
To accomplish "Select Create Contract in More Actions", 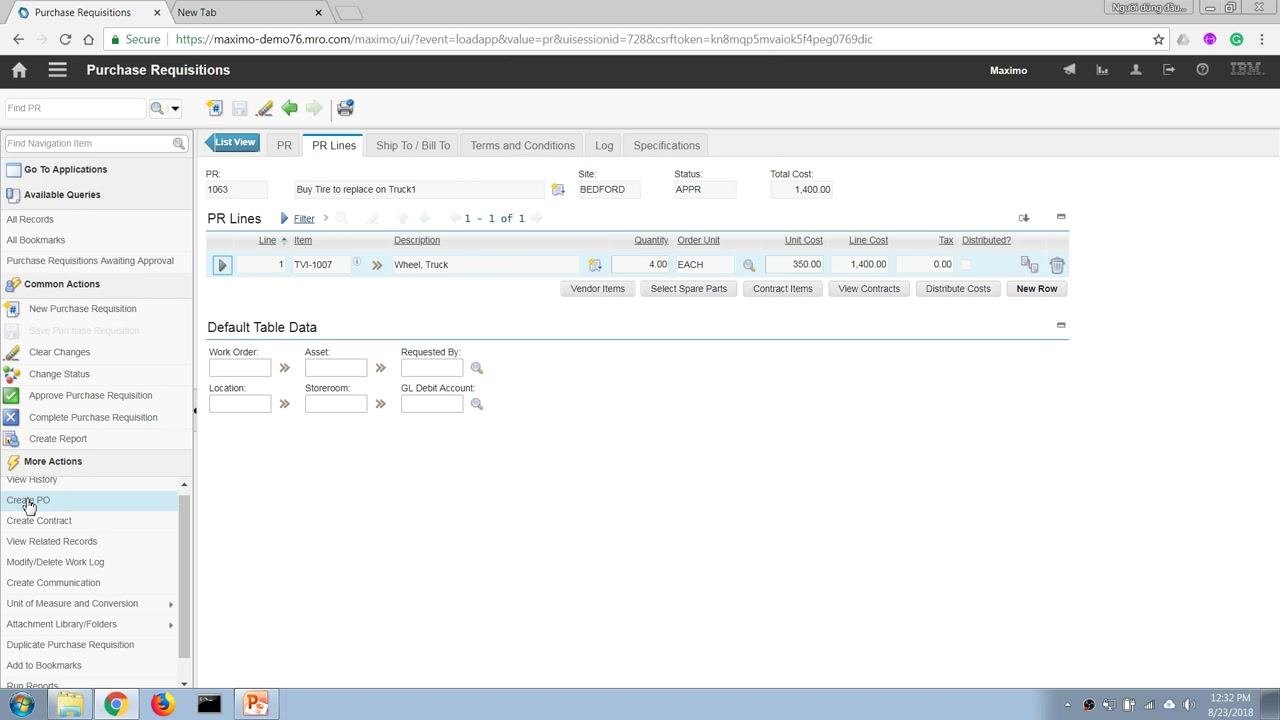I will pyautogui.click(x=39, y=521).
